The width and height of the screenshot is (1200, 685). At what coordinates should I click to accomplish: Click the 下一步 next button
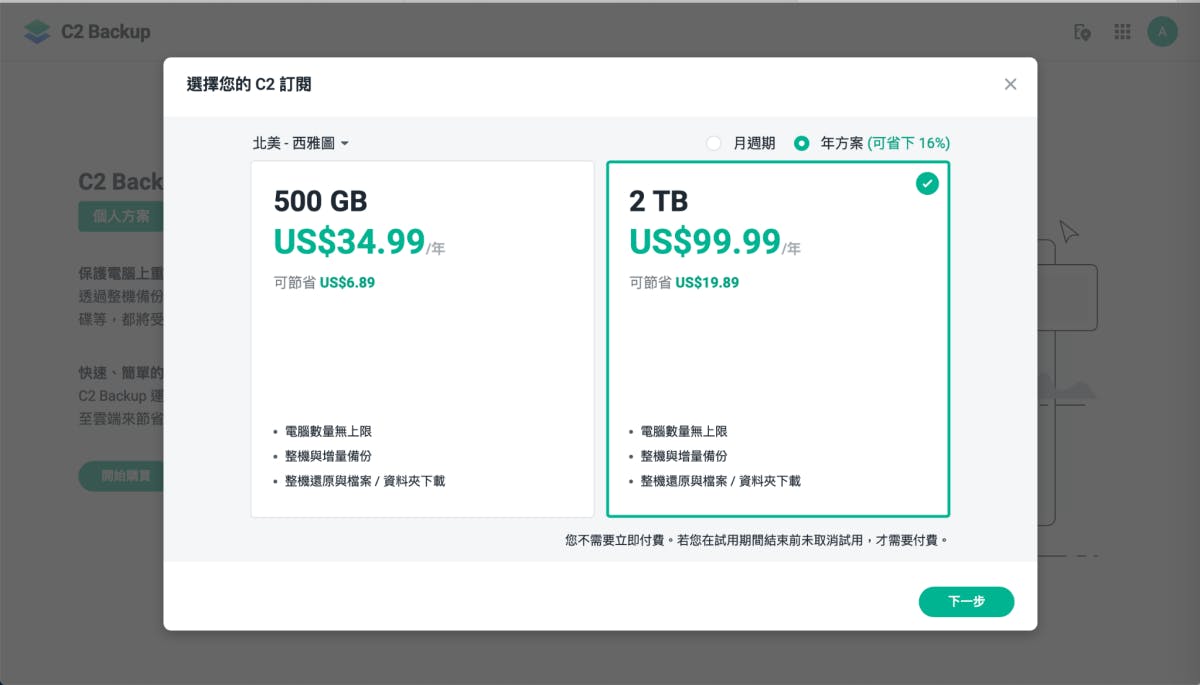pyautogui.click(x=966, y=602)
